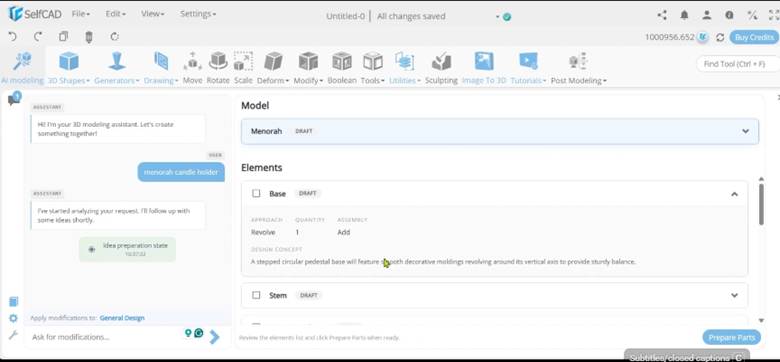Toggle fullscreen mode icon
Viewport: 780px width, 362px height.
click(774, 15)
